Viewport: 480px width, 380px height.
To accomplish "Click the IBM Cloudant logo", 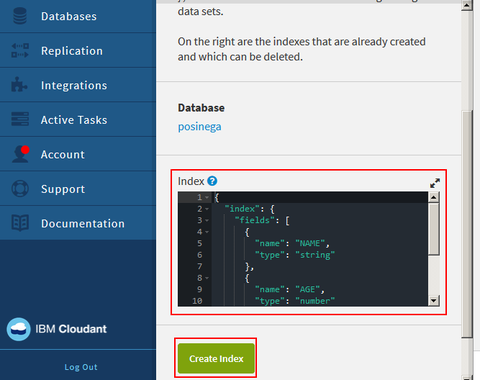I will (x=57, y=329).
